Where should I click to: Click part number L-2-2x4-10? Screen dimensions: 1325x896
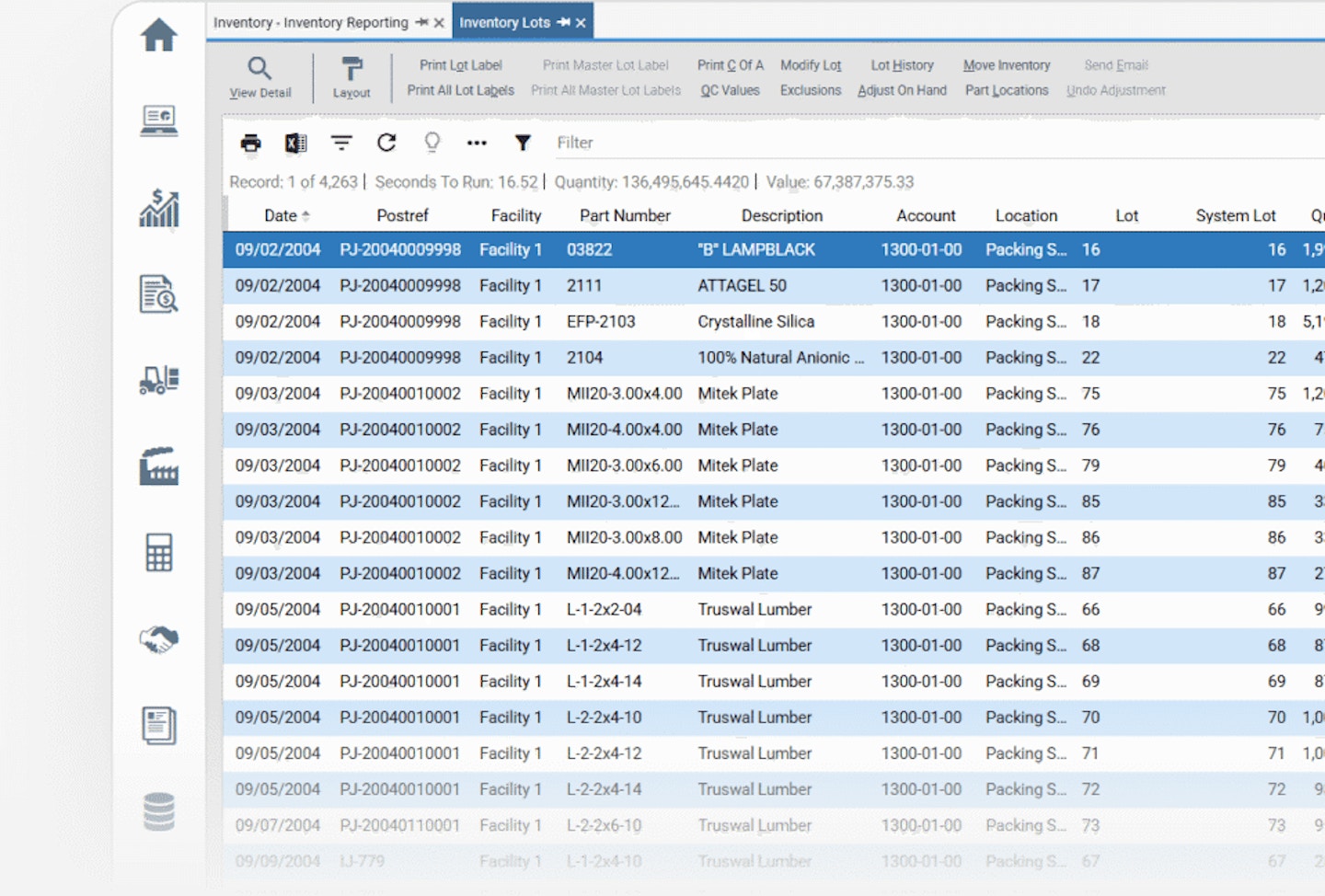(604, 717)
